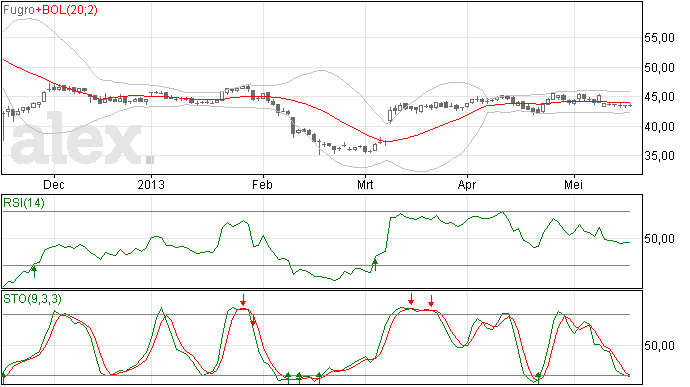Click the STO(9,3,3) panel label

32,299
